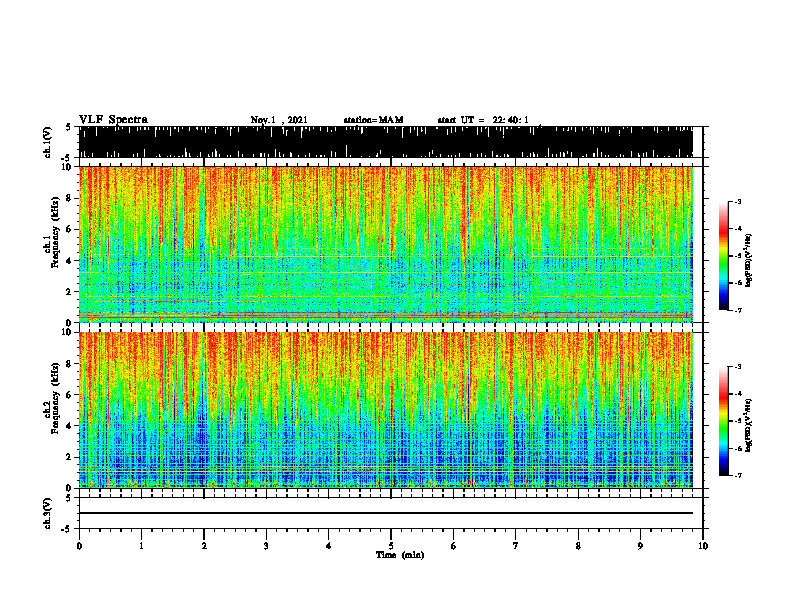Image resolution: width=792 pixels, height=612 pixels.
Task: Click the "station=MAM" header label
Action: (x=373, y=120)
